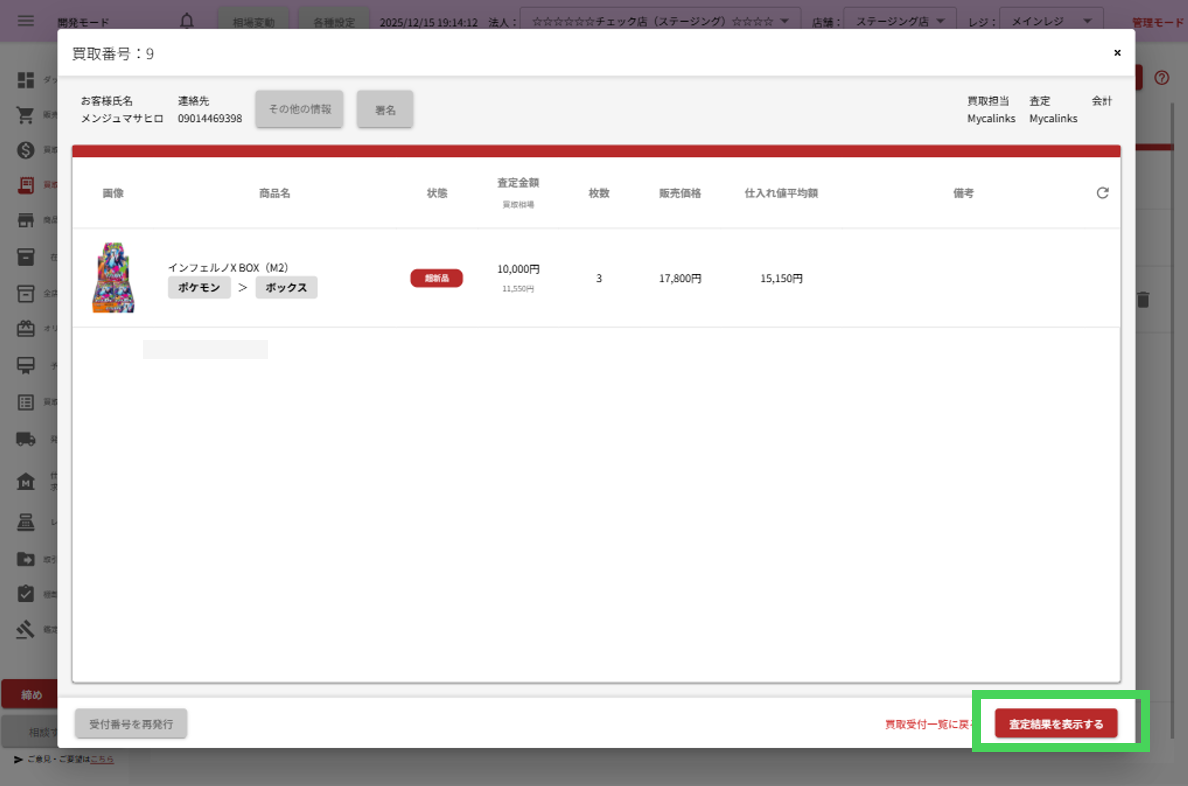This screenshot has width=1188, height=786.
Task: Click the help question mark icon
Action: [1161, 78]
